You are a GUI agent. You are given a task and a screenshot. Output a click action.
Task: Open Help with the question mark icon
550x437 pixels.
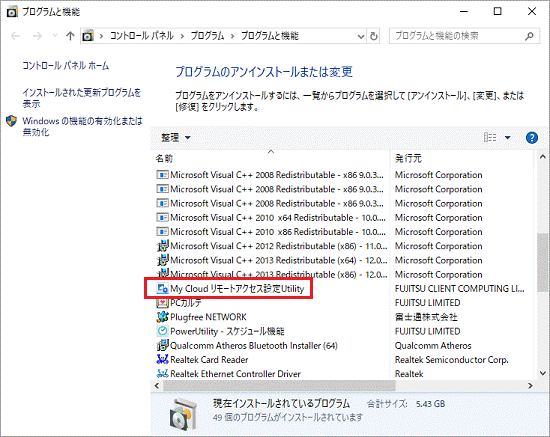coord(532,137)
